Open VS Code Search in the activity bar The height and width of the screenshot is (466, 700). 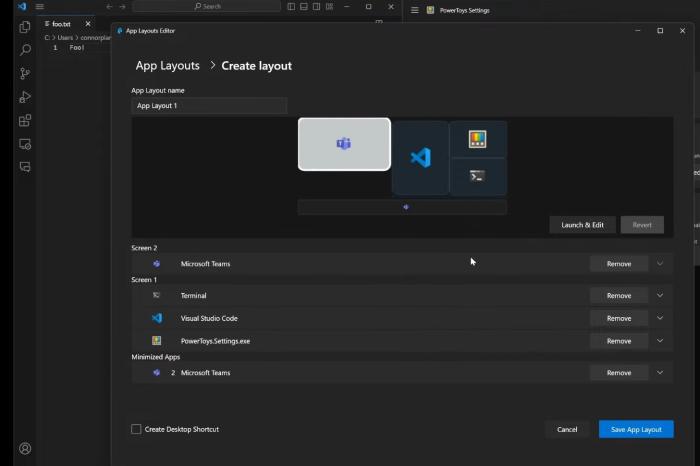(x=25, y=50)
